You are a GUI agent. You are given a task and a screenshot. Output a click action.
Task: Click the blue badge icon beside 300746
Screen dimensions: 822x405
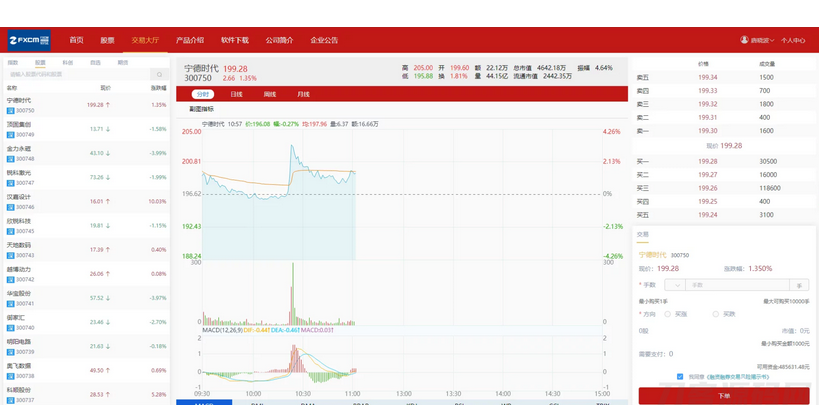pyautogui.click(x=11, y=207)
